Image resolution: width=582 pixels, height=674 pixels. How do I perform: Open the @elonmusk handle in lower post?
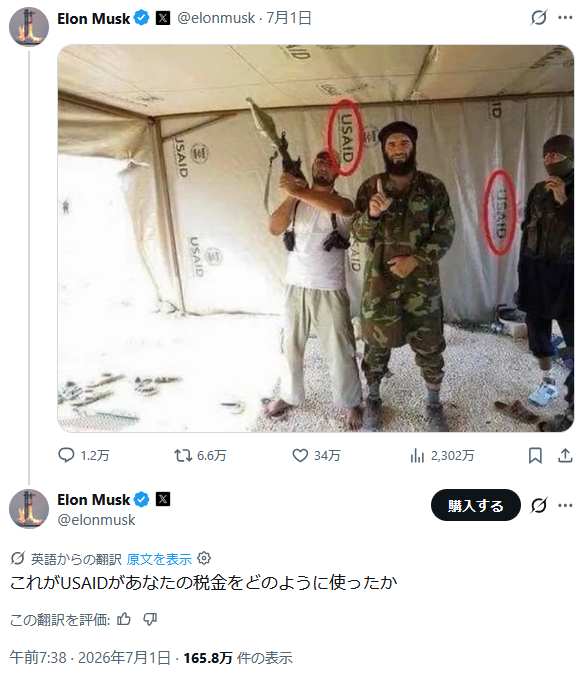click(x=96, y=520)
